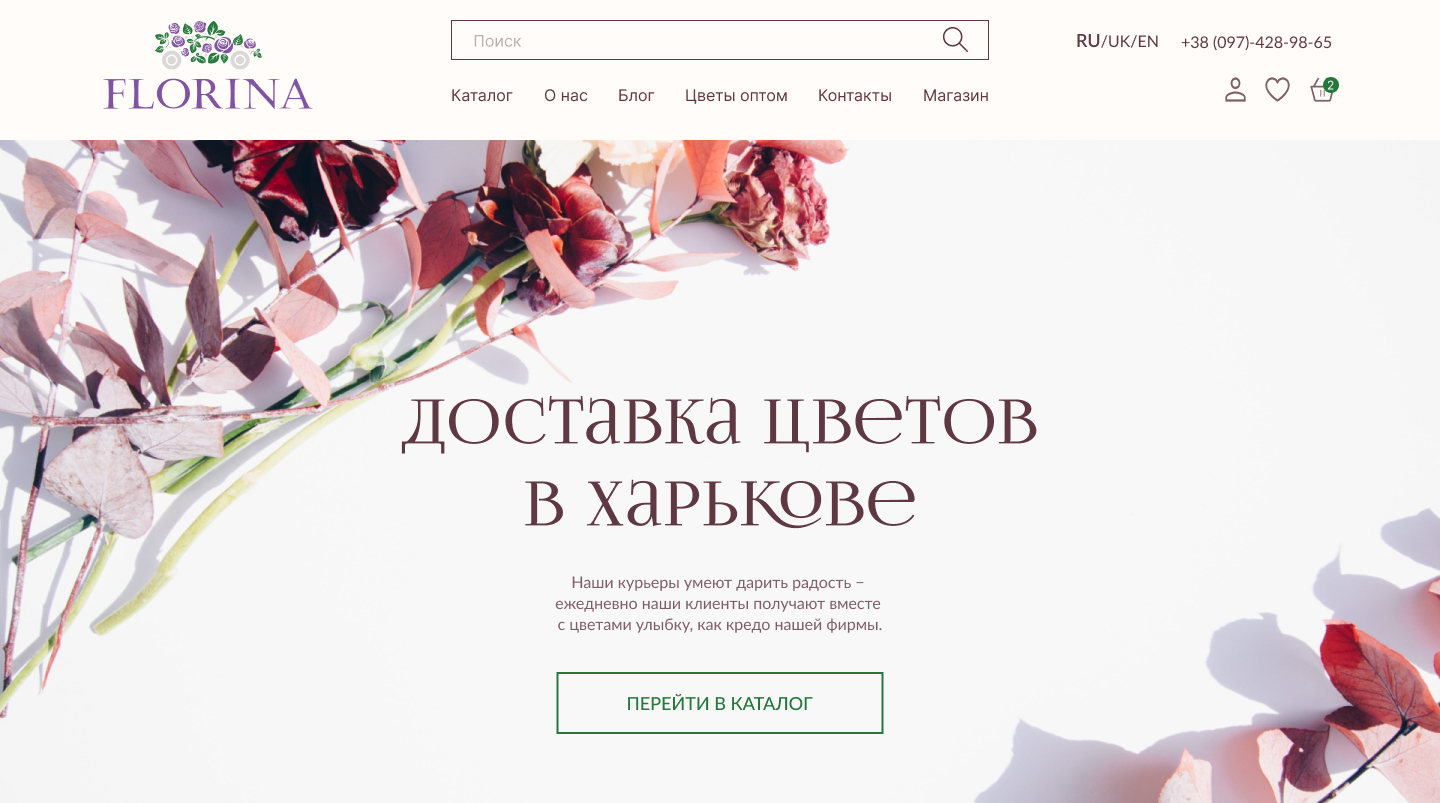Screen dimensions: 1440x803
Task: Open the Цветы оптом page
Action: click(736, 96)
